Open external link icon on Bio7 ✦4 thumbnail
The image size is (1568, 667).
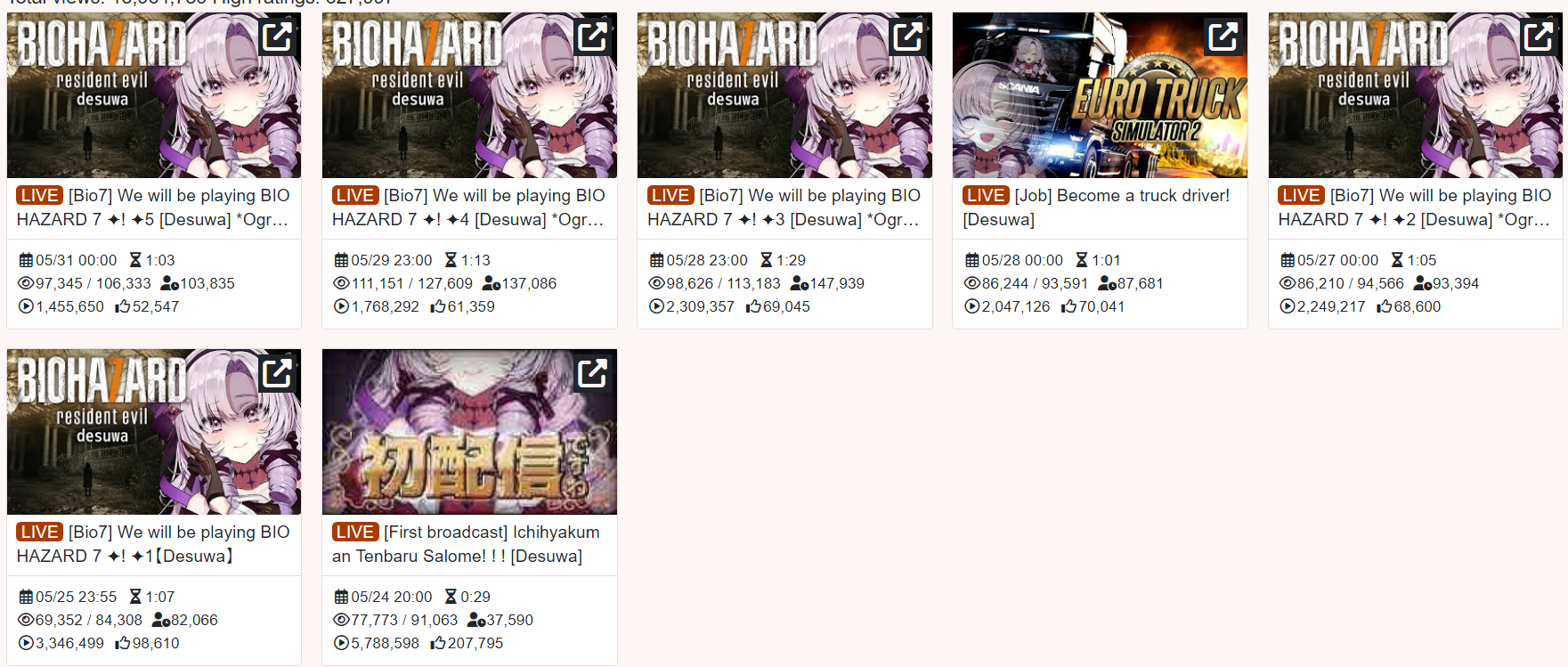click(x=592, y=37)
